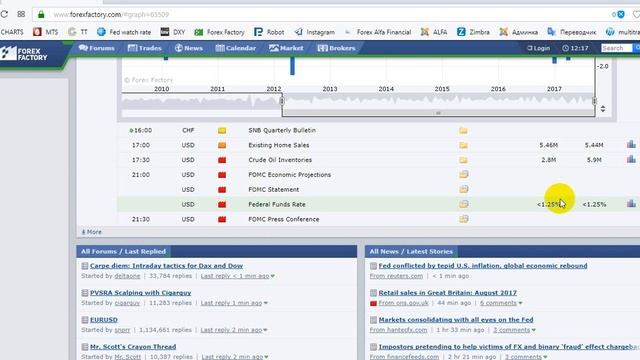This screenshot has height=360, width=640.
Task: Open PVSRA Scalping with Cigarguy thread
Action: (x=140, y=293)
